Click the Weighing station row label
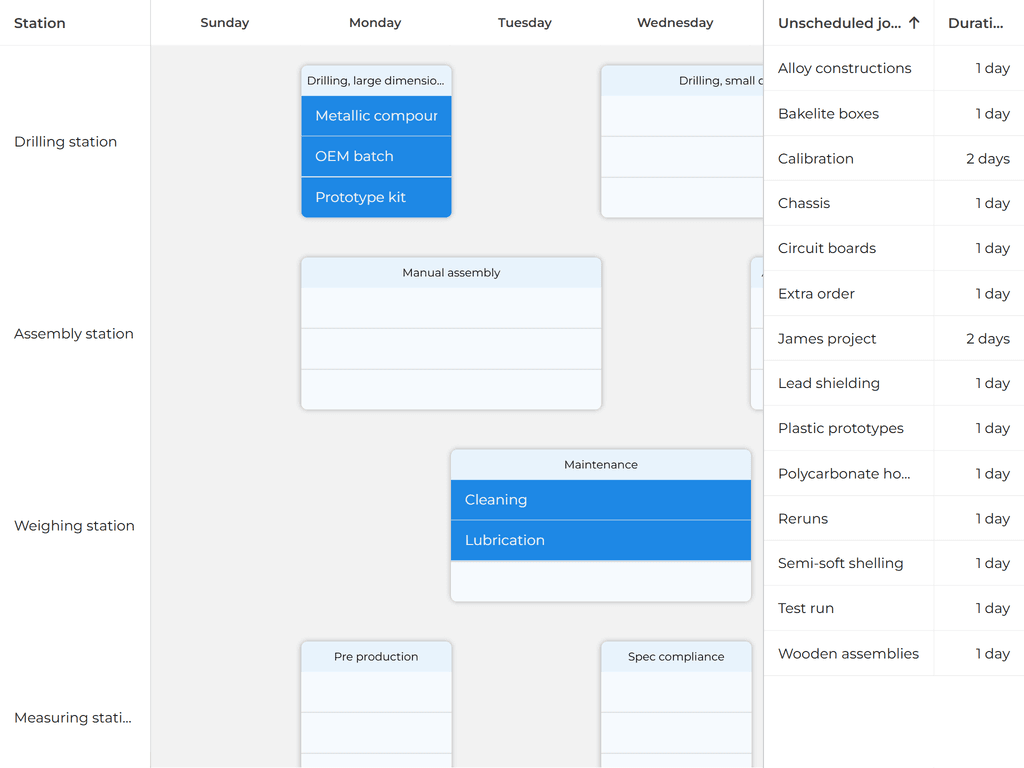Screen dimensions: 1024x768 click(x=74, y=525)
